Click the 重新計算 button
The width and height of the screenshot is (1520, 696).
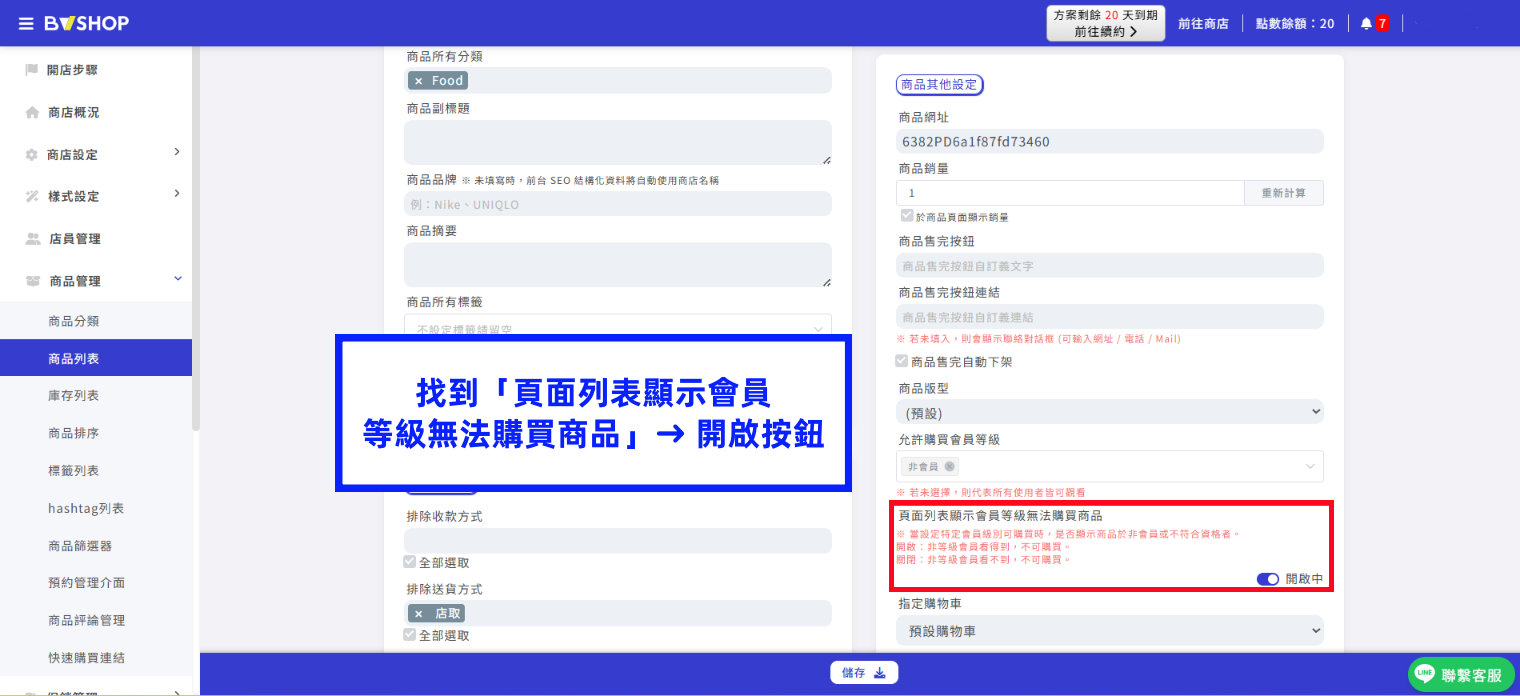click(1284, 193)
